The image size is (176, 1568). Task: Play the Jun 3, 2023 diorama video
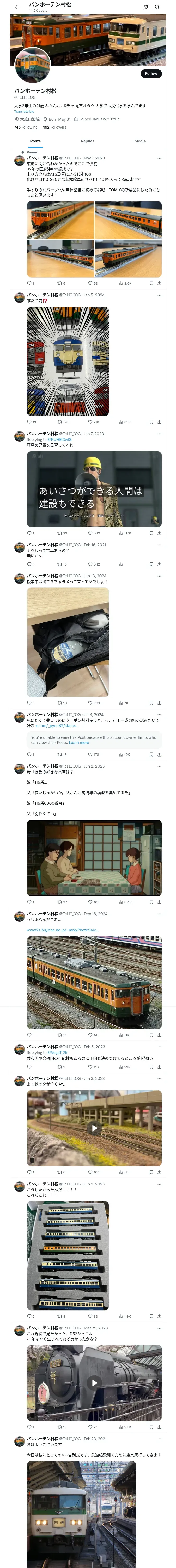pyautogui.click(x=94, y=1128)
